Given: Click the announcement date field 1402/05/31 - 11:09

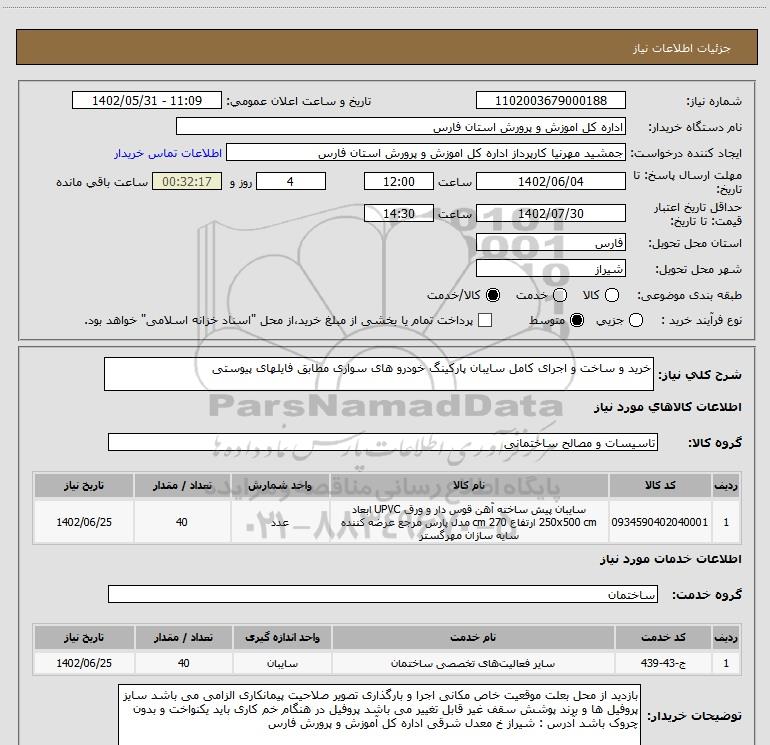Looking at the screenshot, I should [x=147, y=101].
